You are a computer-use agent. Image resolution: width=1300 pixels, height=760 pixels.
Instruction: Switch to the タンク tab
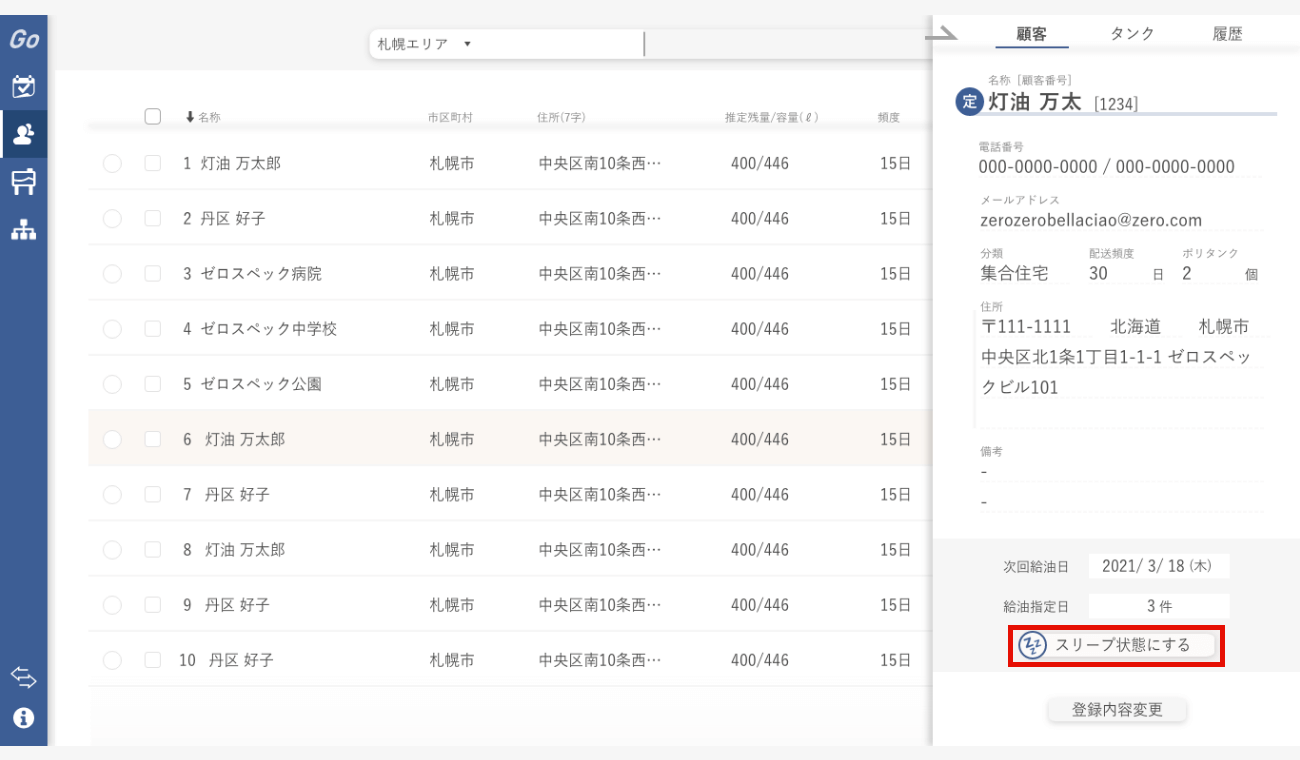(1132, 33)
